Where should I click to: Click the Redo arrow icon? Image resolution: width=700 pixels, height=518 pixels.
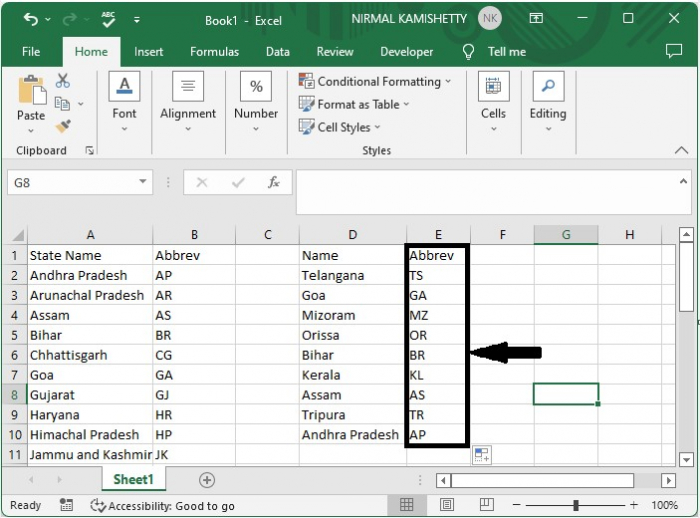point(70,19)
